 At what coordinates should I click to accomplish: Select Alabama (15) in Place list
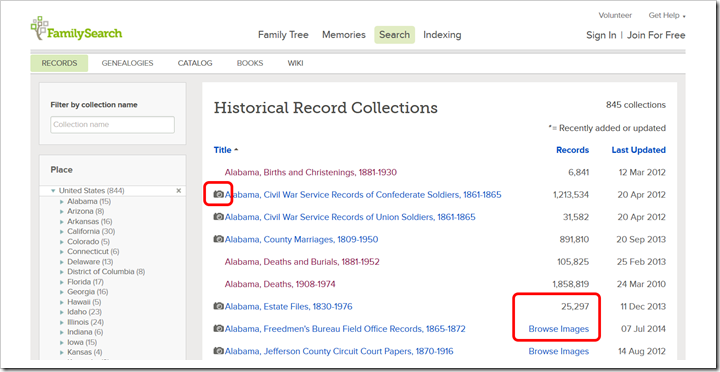[89, 201]
